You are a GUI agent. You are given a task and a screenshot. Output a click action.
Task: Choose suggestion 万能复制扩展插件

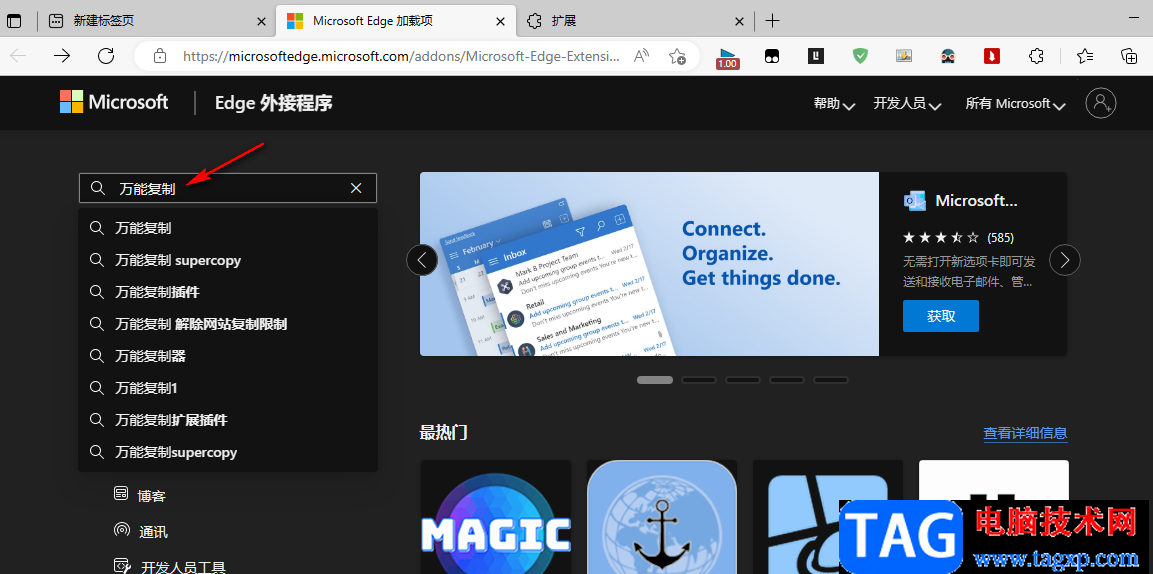coord(228,420)
